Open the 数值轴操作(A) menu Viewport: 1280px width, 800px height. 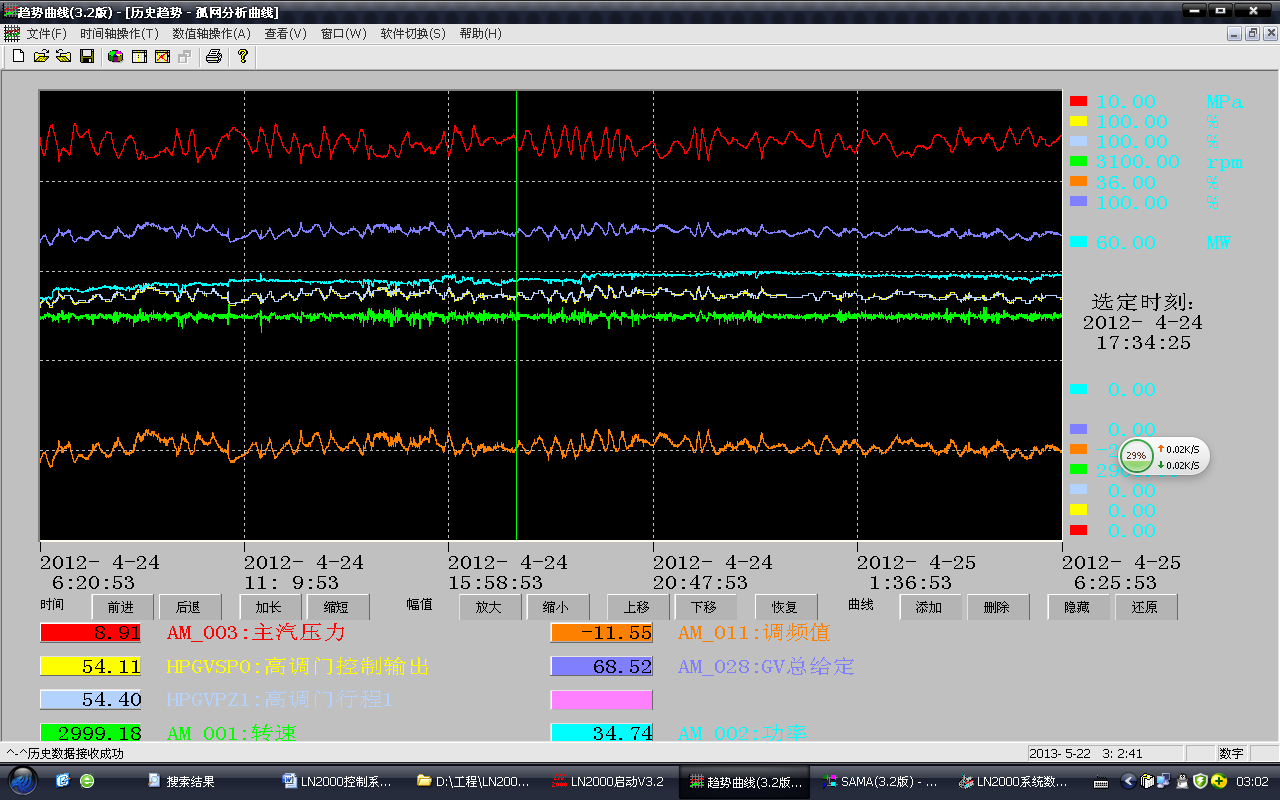click(x=211, y=33)
